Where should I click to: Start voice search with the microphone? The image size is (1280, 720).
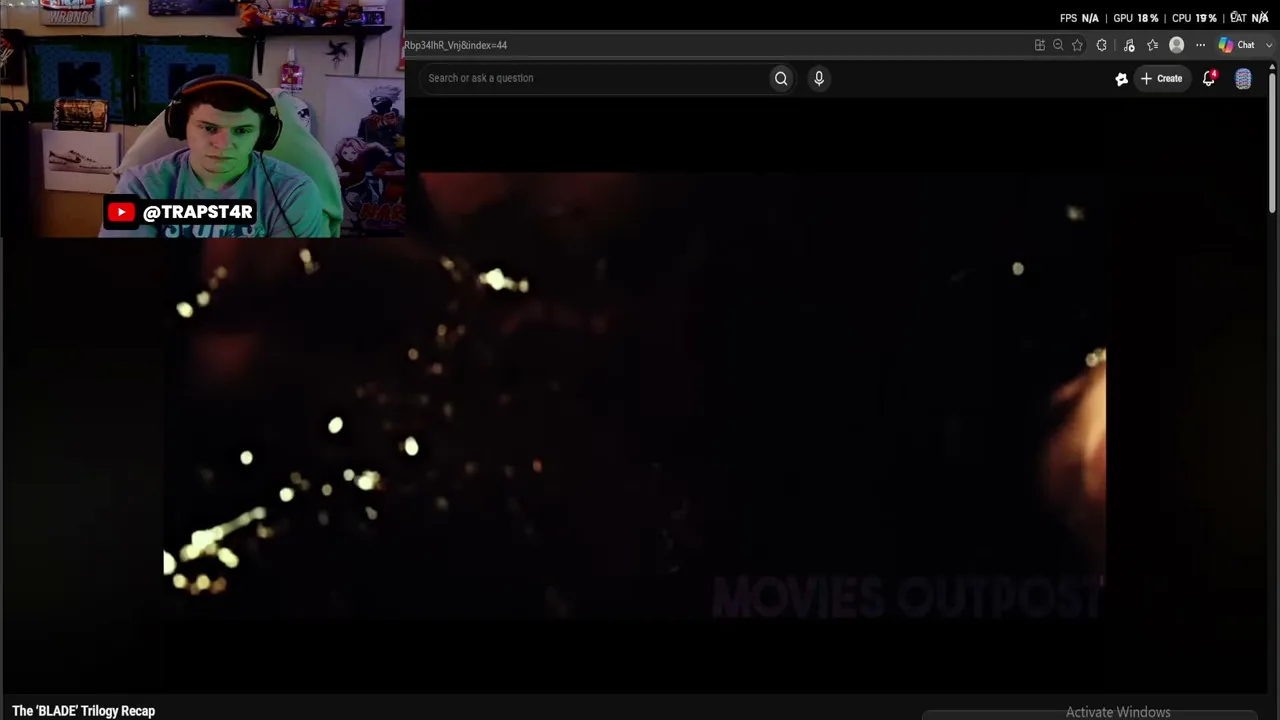(819, 78)
